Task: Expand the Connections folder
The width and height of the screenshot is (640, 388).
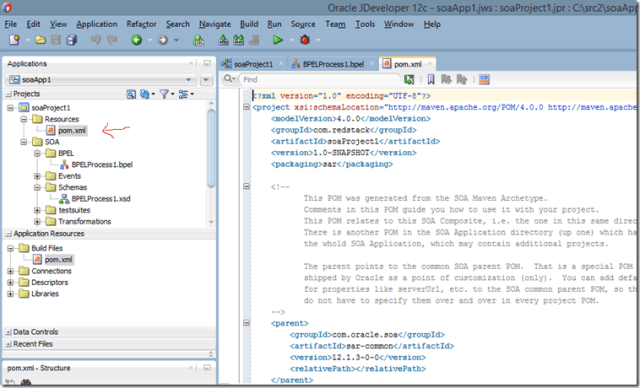Action: coord(11,271)
